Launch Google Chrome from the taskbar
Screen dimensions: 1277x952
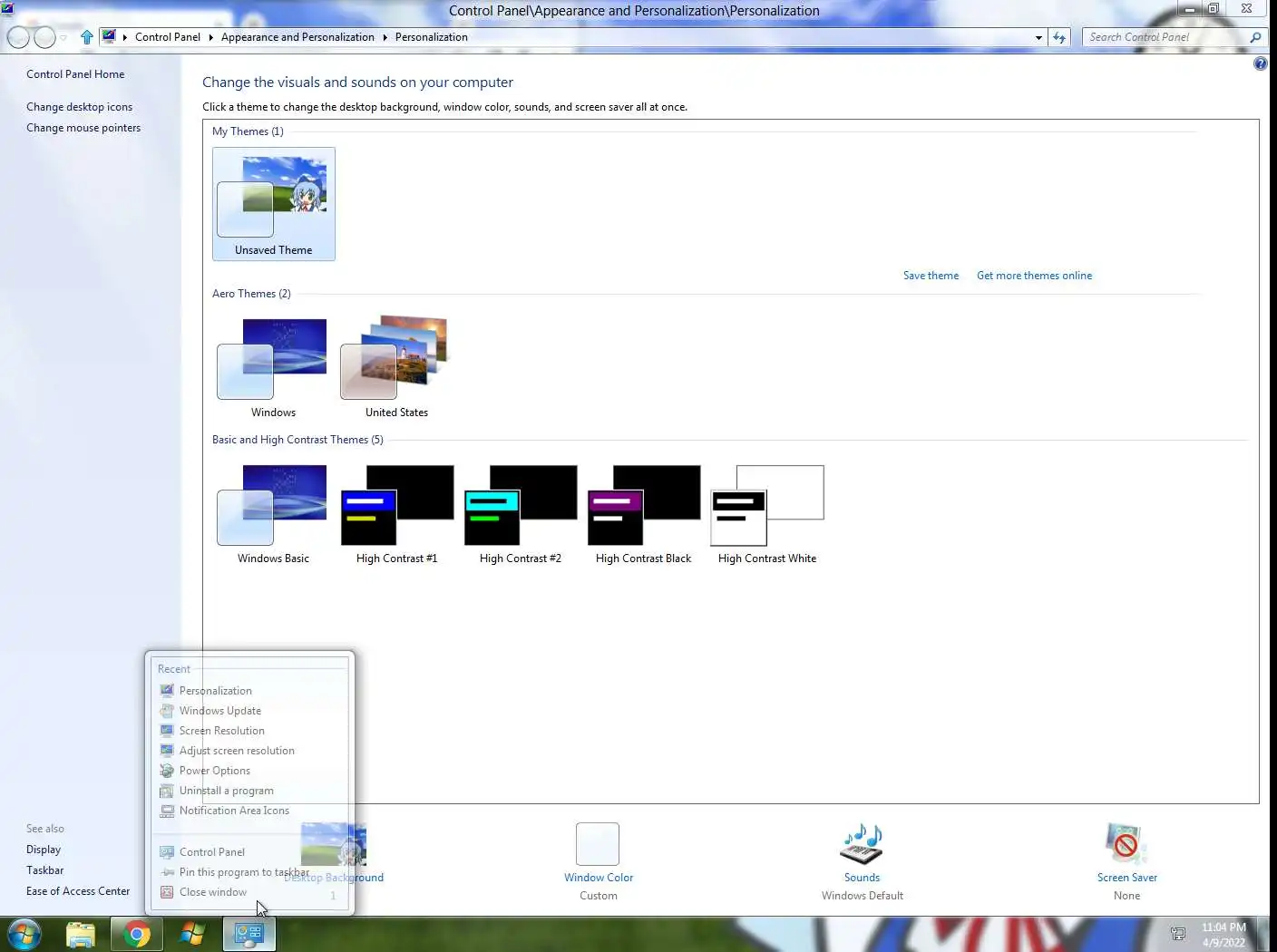tap(136, 934)
